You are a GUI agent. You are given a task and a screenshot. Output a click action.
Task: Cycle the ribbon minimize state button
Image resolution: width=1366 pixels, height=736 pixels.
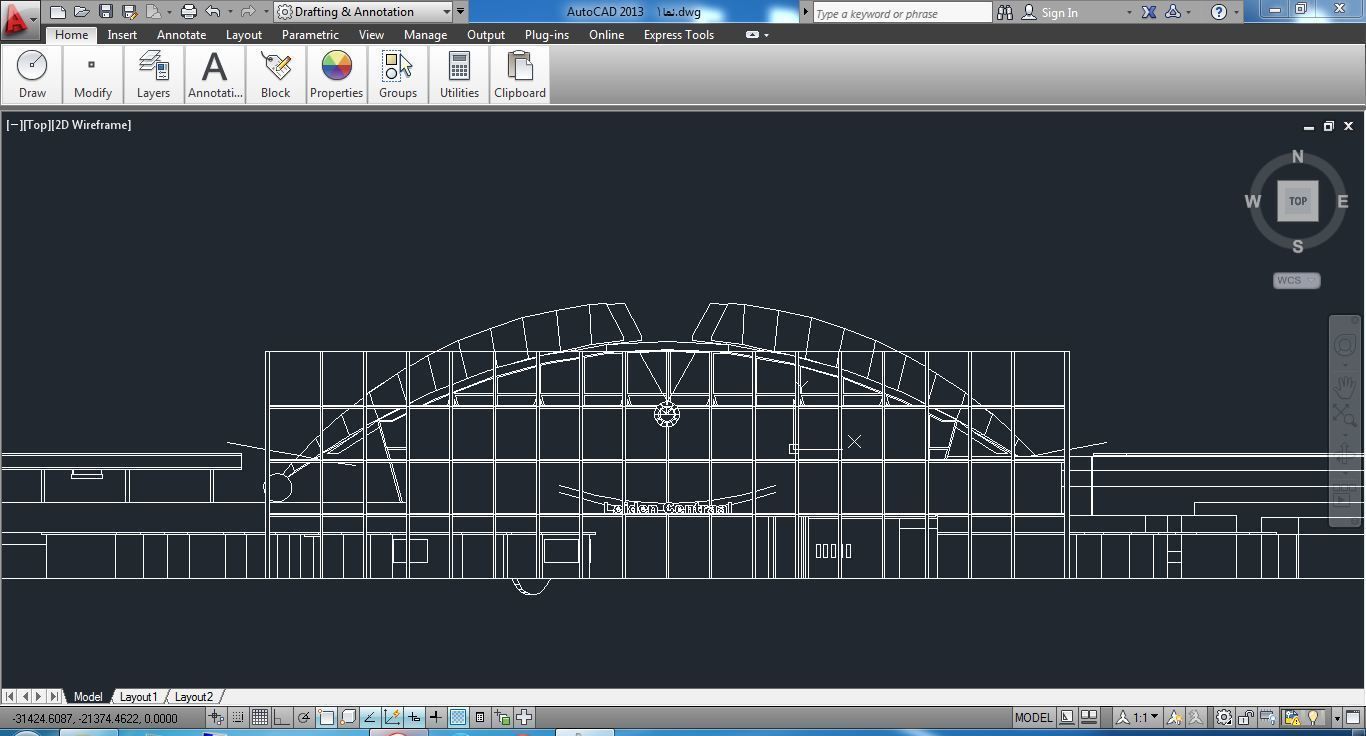752,34
